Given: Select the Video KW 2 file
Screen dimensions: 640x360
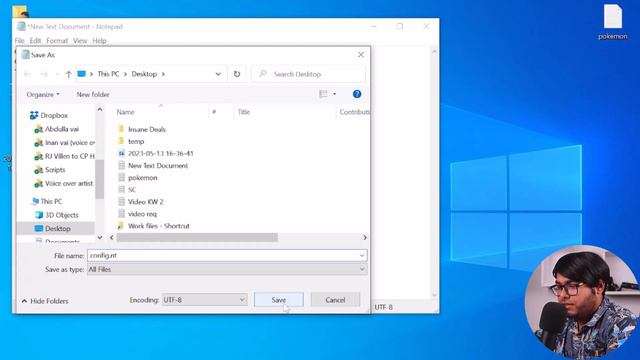Looking at the screenshot, I should (x=145, y=202).
